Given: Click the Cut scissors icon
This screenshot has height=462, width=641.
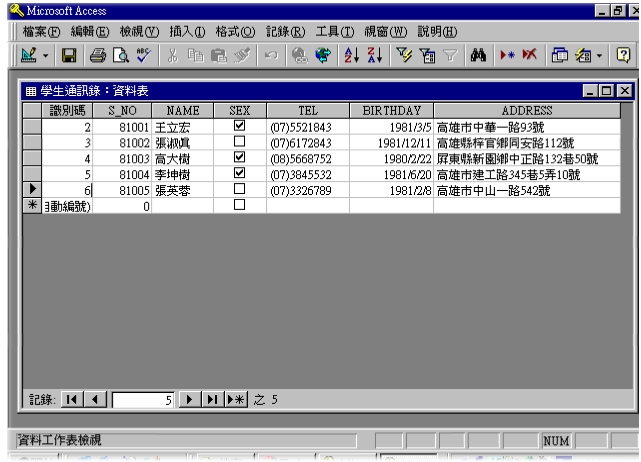Looking at the screenshot, I should tap(173, 55).
